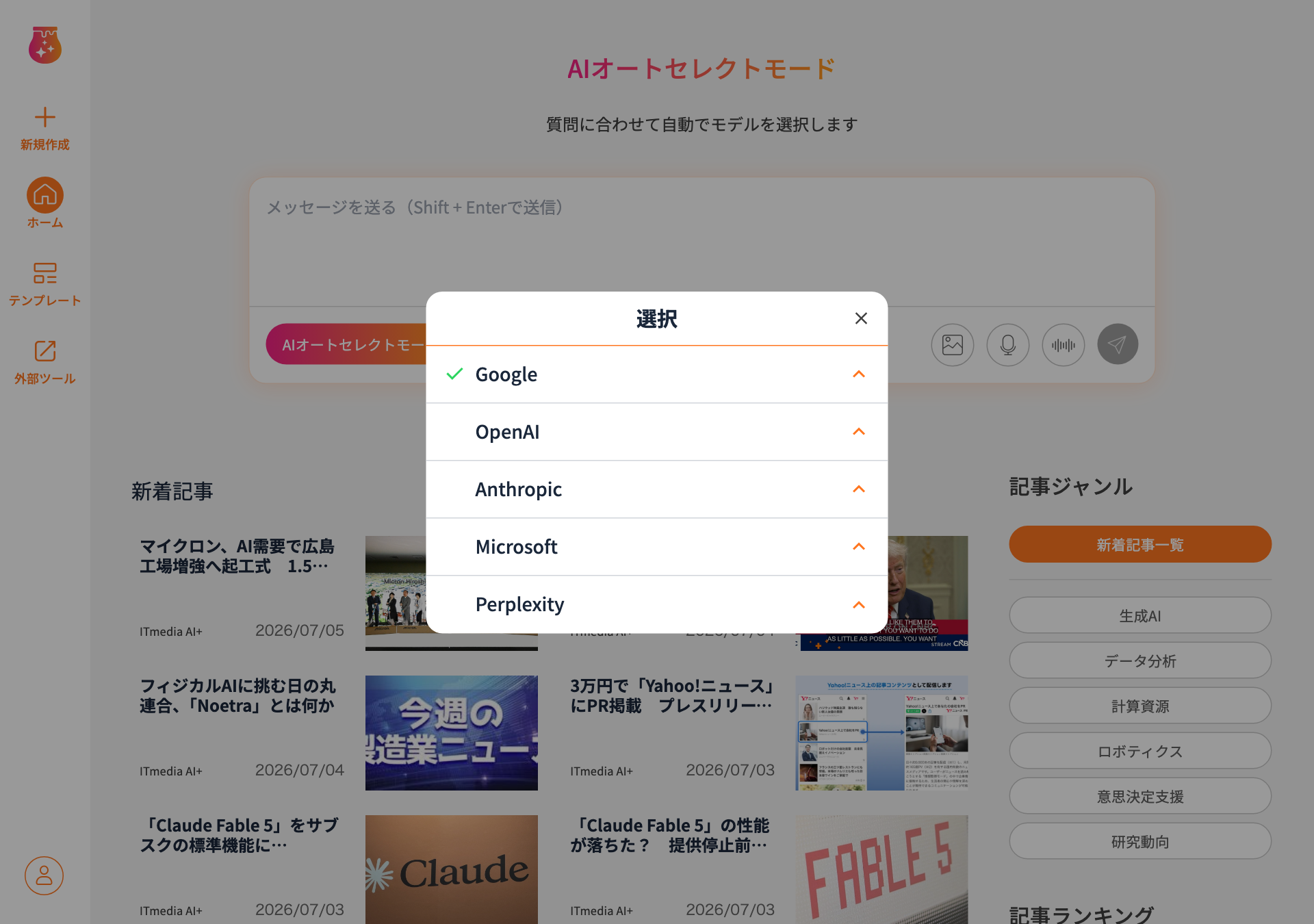Select the 生成AI genre button

tap(1140, 615)
